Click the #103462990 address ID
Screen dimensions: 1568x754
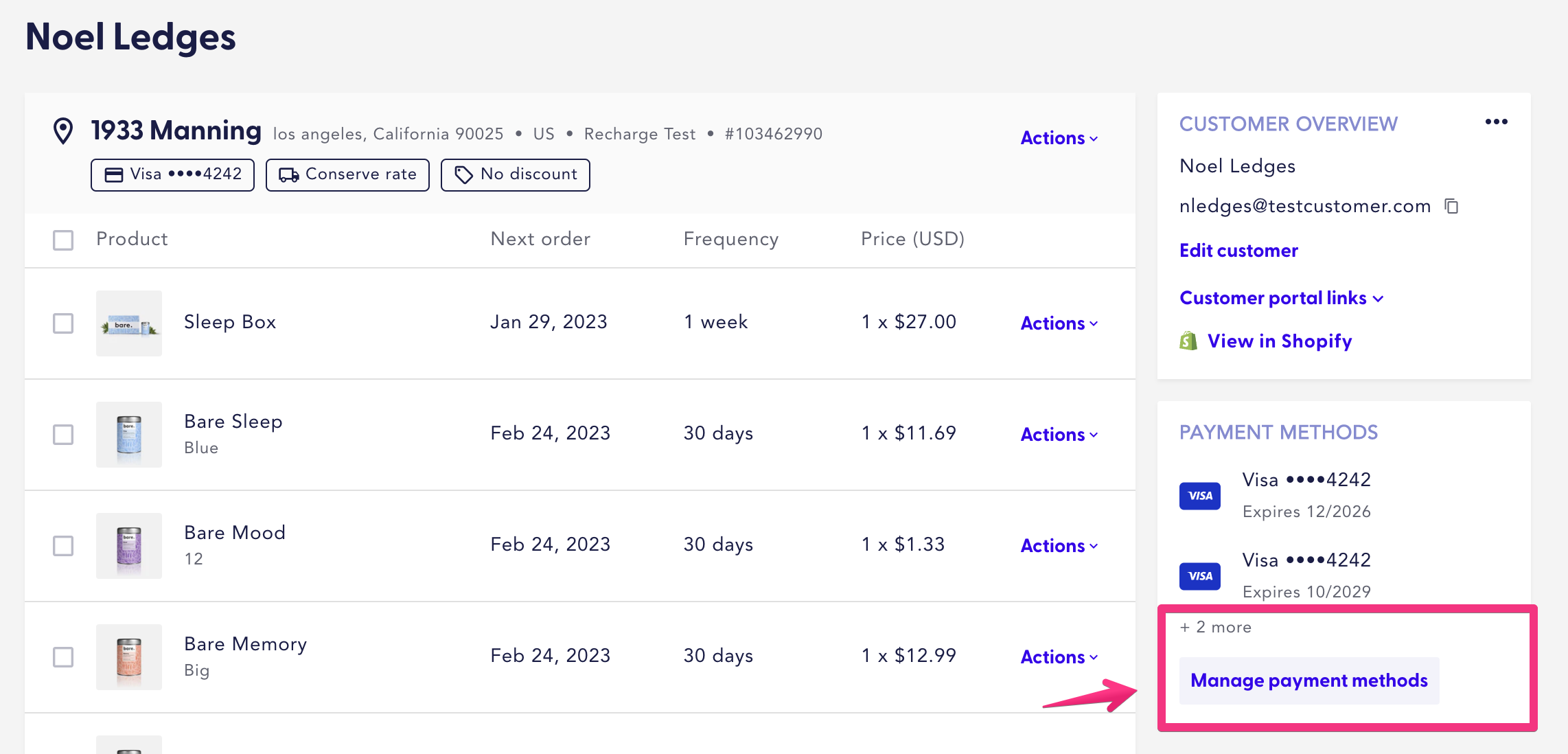click(774, 134)
